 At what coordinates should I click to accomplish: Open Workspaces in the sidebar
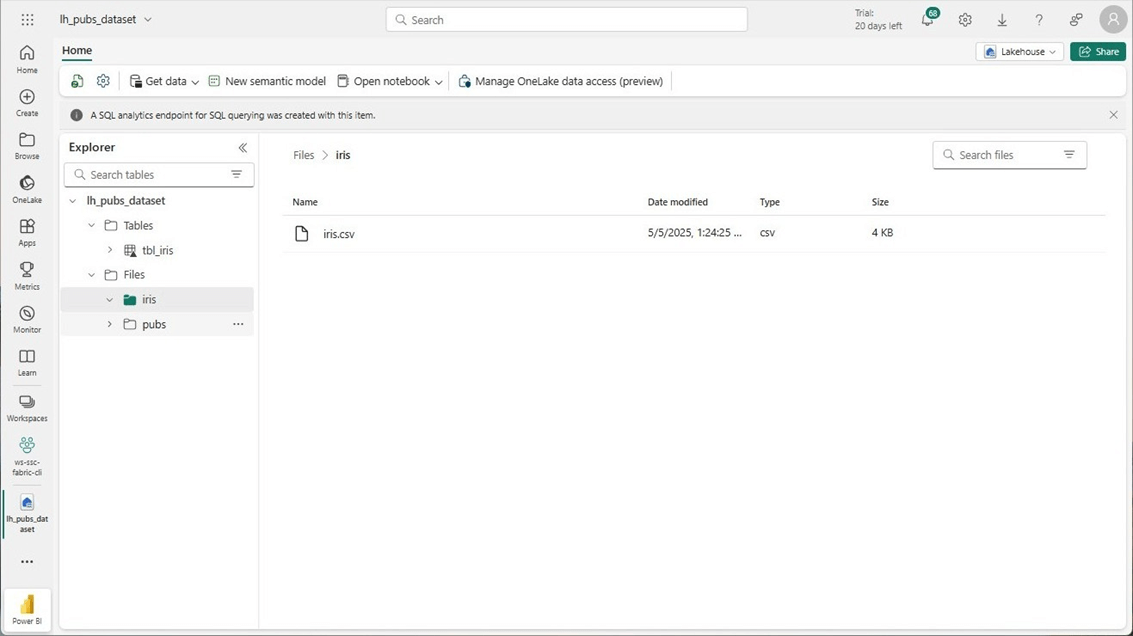pyautogui.click(x=27, y=408)
